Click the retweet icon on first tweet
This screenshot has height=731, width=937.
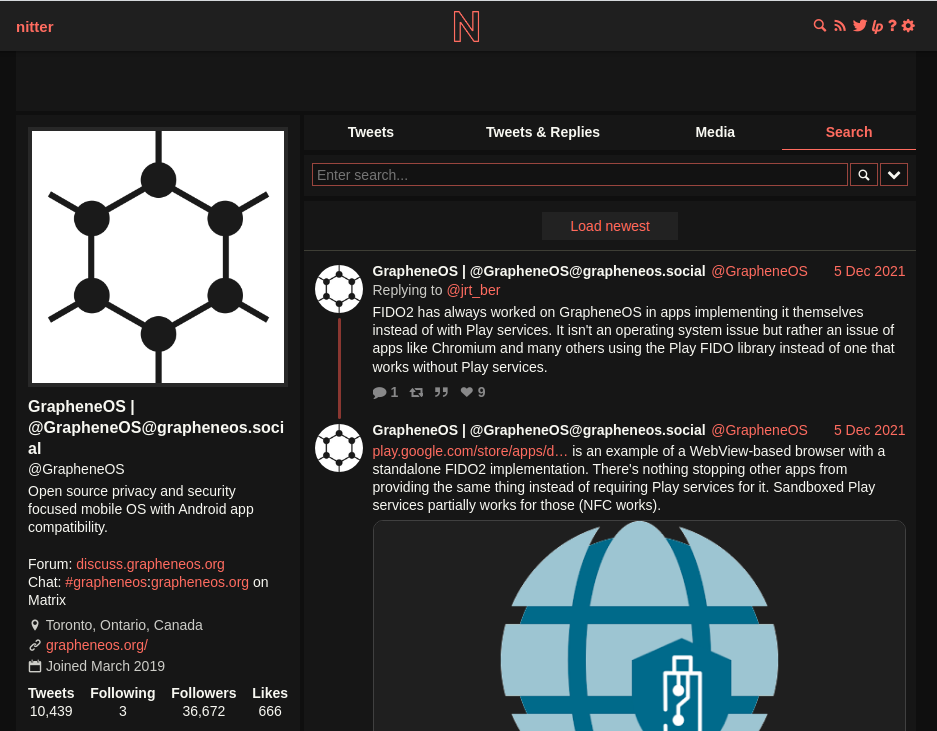(x=416, y=392)
